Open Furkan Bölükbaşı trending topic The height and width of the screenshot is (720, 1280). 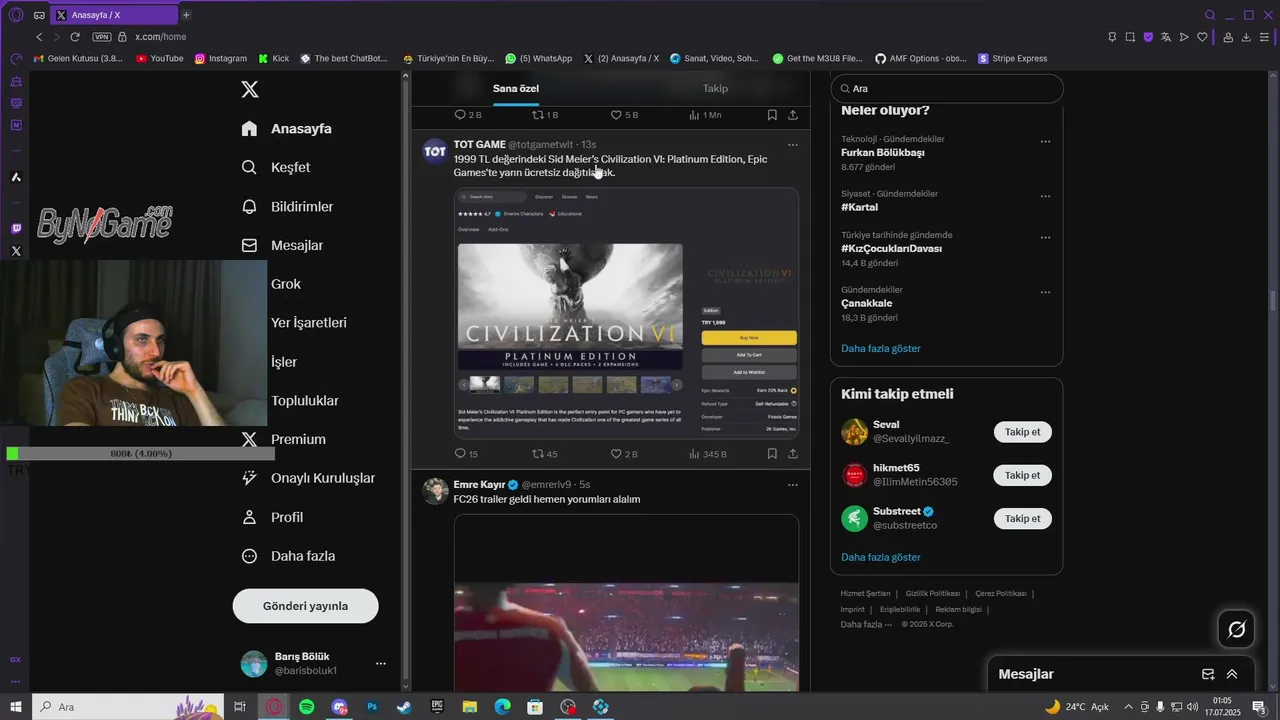point(883,153)
